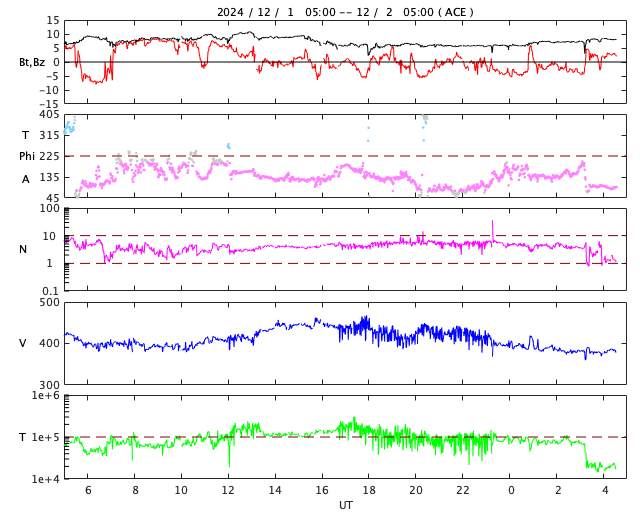This screenshot has width=640, height=512.
Task: Click the '4' hour label on the UT axis
Action: pyautogui.click(x=605, y=490)
